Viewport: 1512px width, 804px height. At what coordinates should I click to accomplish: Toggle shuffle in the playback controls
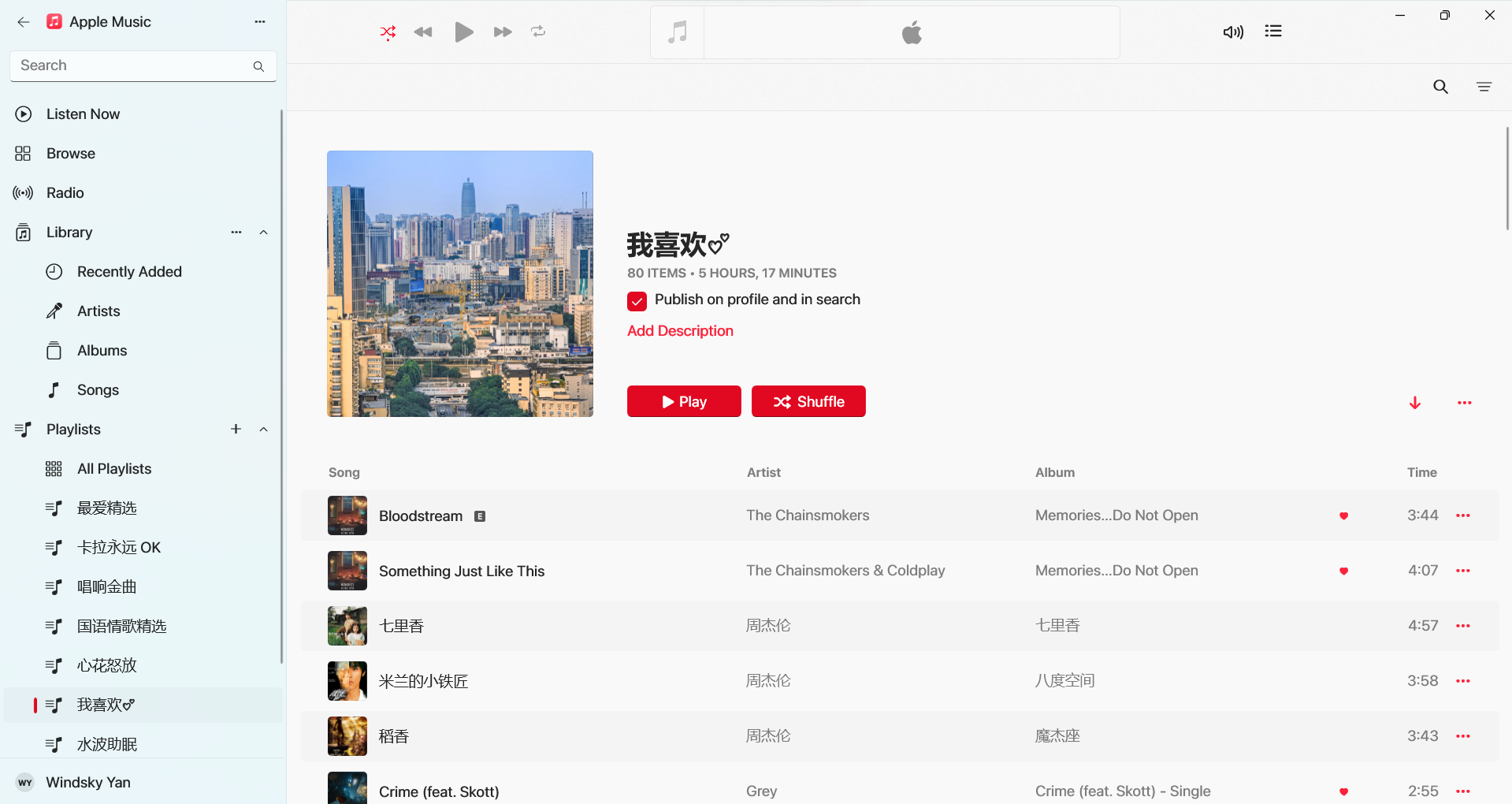click(388, 32)
